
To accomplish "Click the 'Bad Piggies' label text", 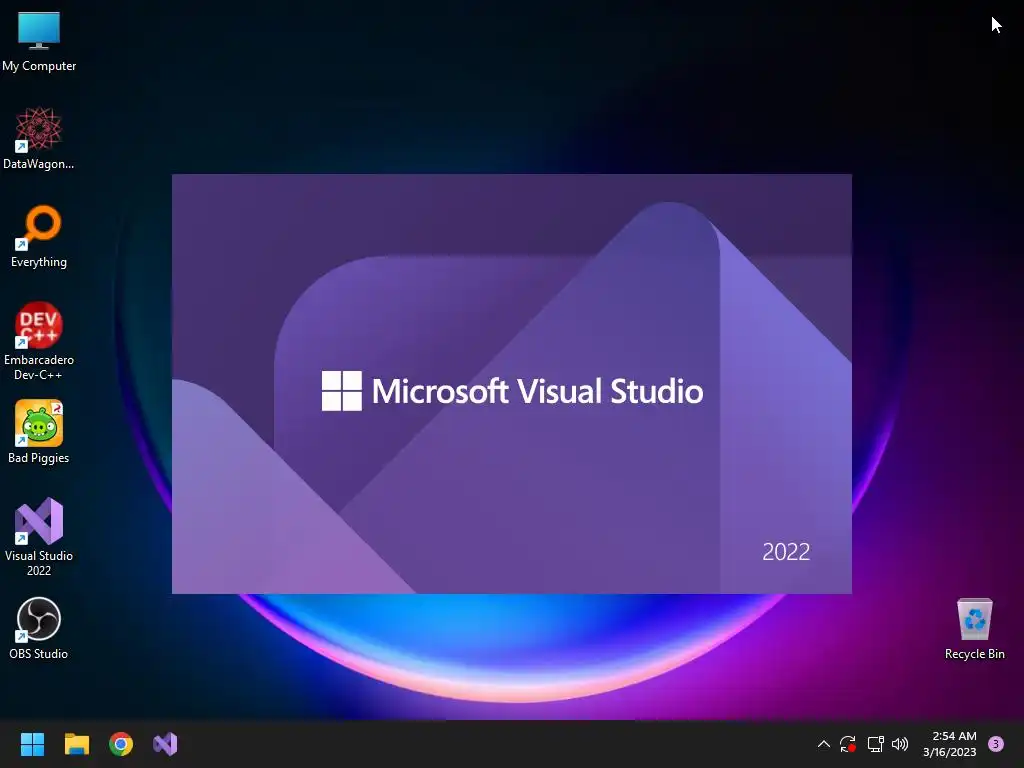I will (39, 458).
